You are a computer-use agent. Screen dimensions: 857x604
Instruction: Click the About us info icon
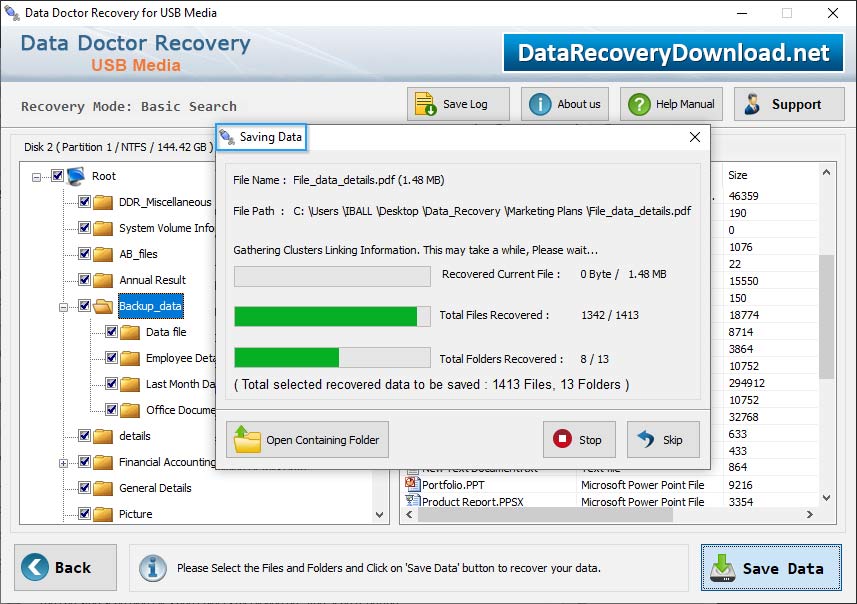[x=540, y=104]
